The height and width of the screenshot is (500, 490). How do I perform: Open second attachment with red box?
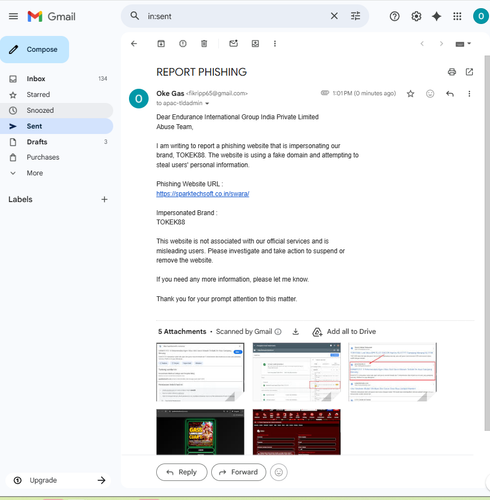(297, 372)
